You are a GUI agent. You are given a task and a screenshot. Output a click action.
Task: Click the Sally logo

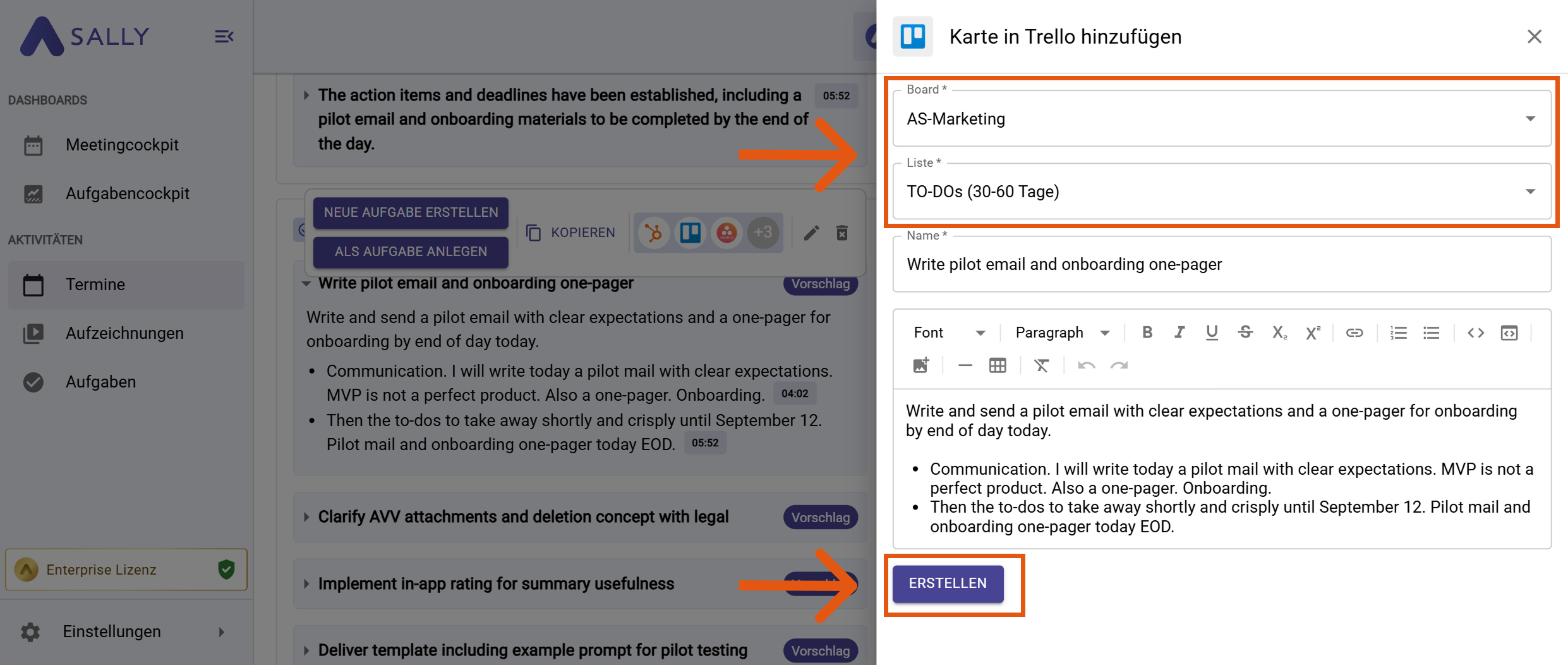85,36
